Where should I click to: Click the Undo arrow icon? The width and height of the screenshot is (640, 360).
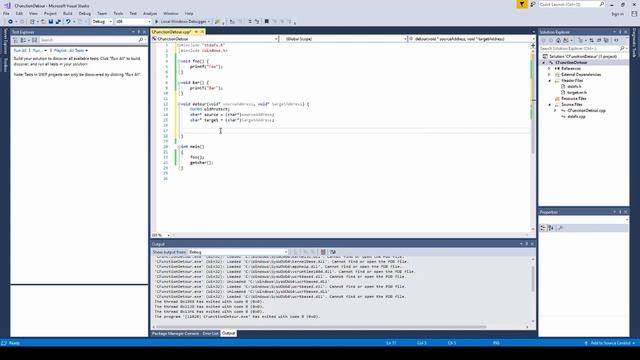(68, 21)
